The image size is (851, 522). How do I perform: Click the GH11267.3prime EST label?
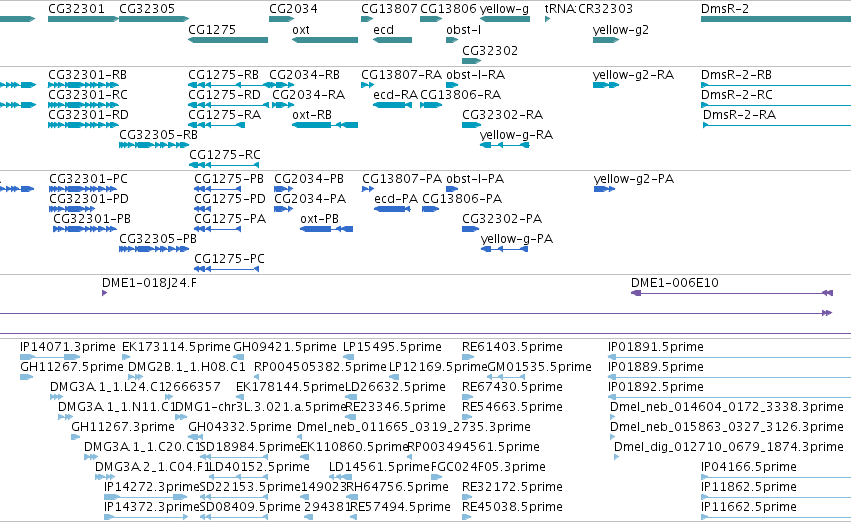[123, 428]
